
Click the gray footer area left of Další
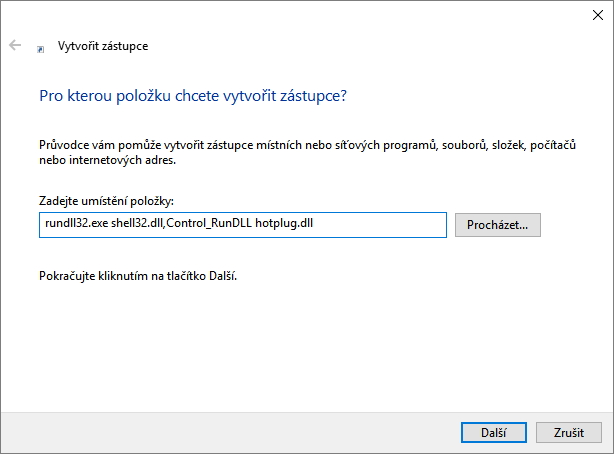click(230, 431)
